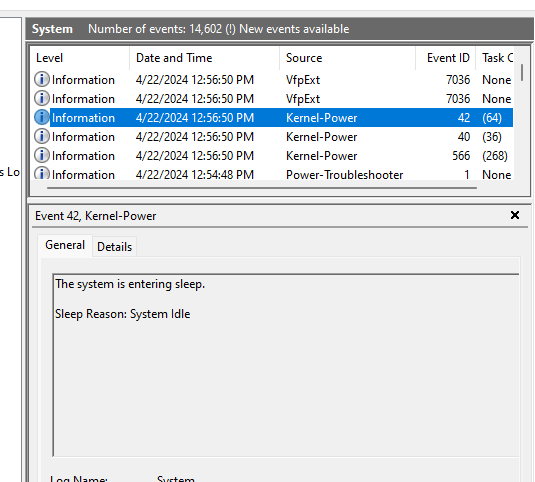The height and width of the screenshot is (482, 535).
Task: Sort events by Level column header
Action: 81,58
